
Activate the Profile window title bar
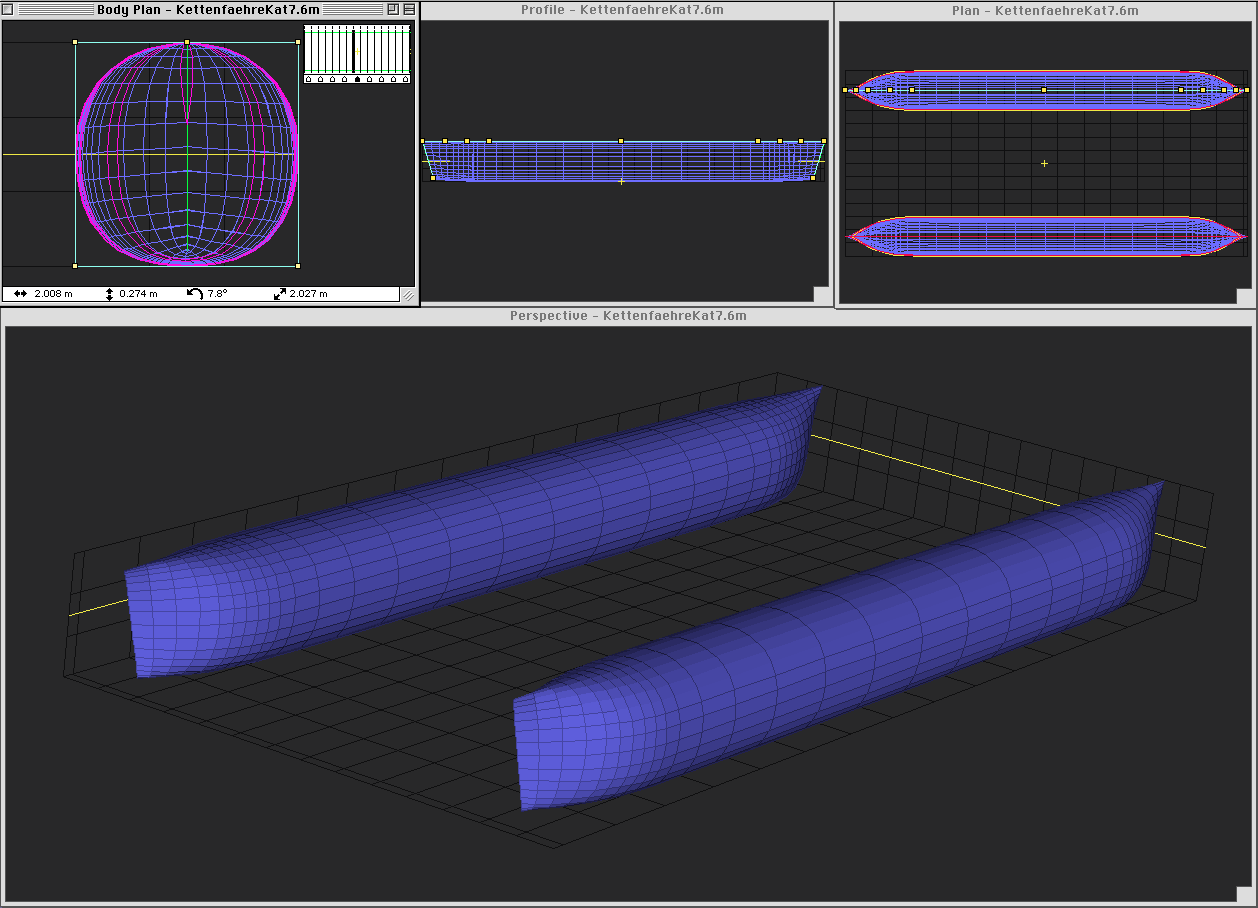tap(622, 10)
